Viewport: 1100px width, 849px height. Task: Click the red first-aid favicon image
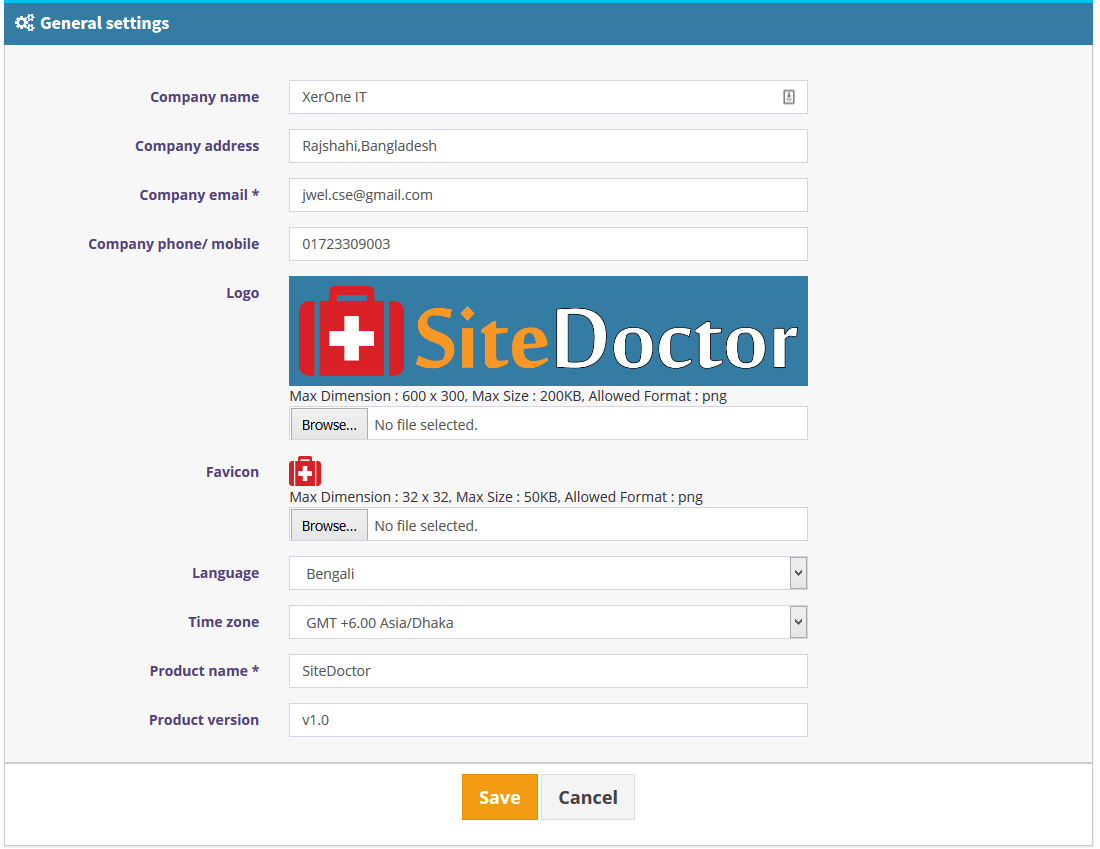[305, 472]
